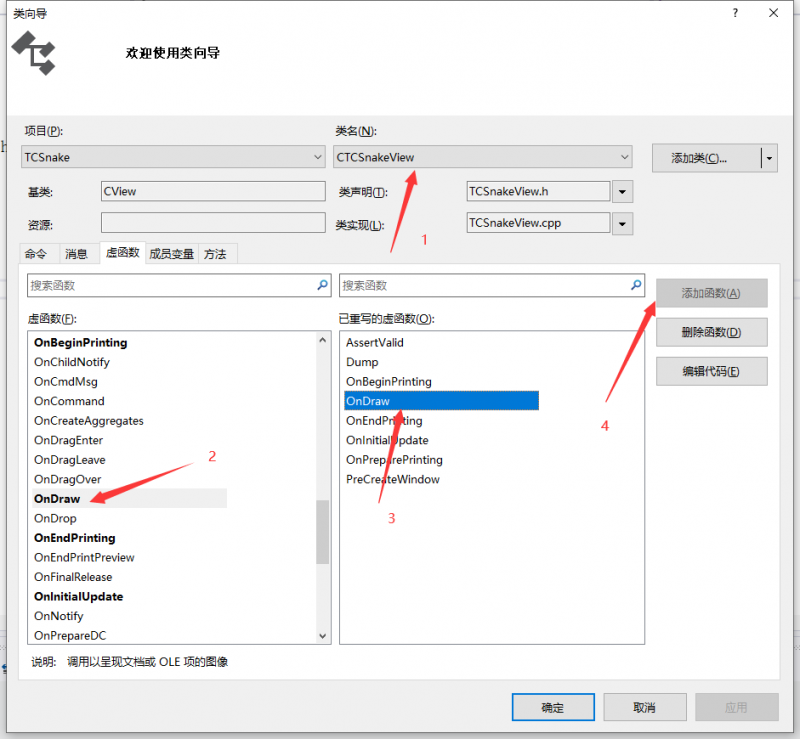Click the 删除函数(D) button
This screenshot has height=739, width=800.
(x=711, y=332)
